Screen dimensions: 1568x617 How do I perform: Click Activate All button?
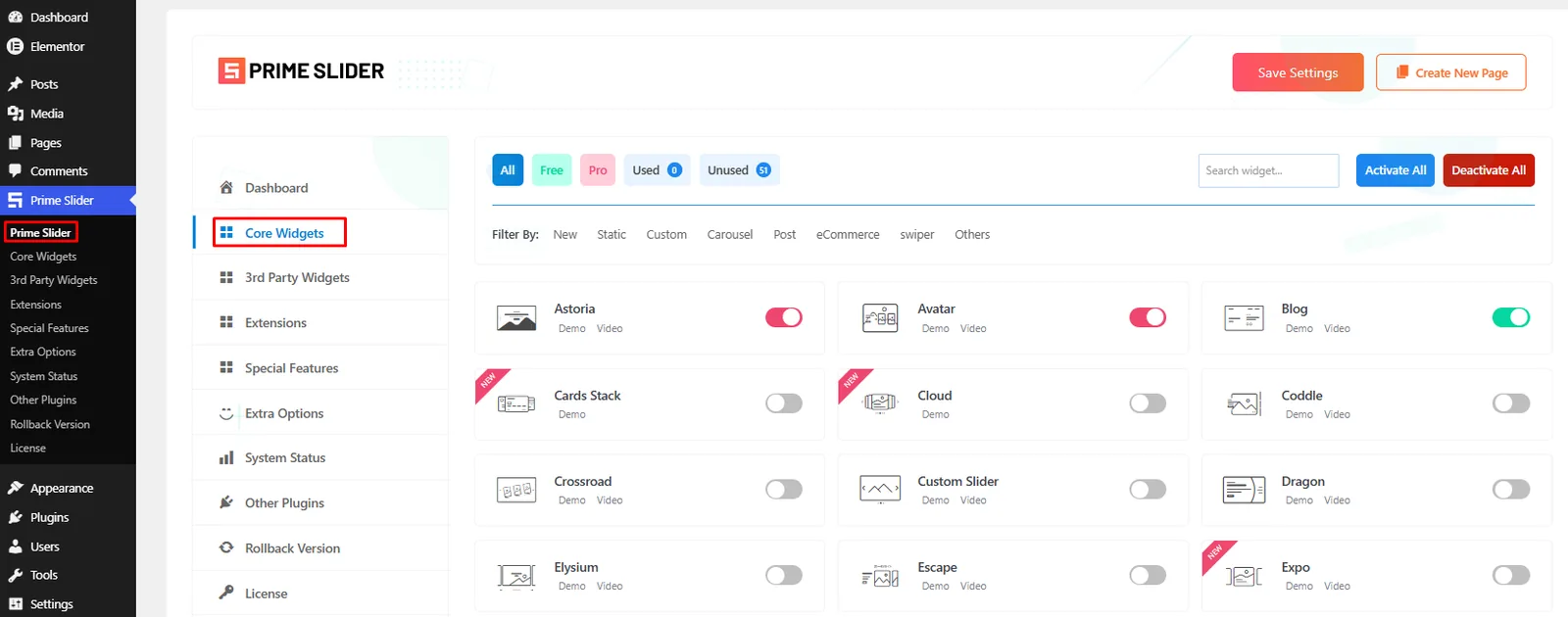point(1396,170)
